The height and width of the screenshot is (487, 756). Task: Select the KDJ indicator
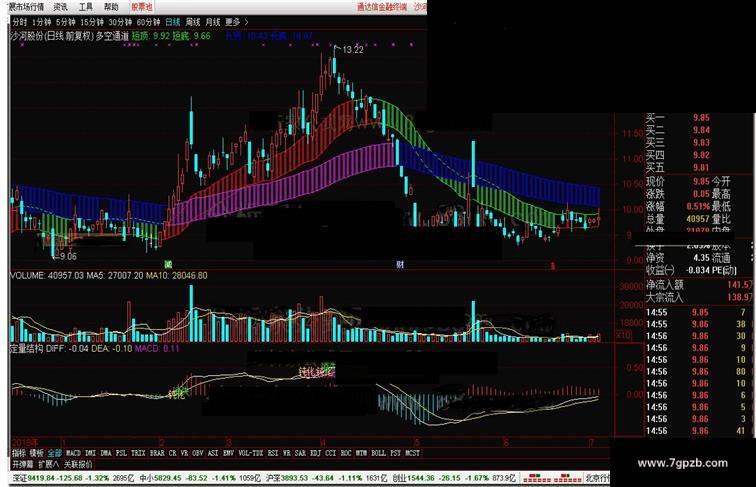point(316,453)
